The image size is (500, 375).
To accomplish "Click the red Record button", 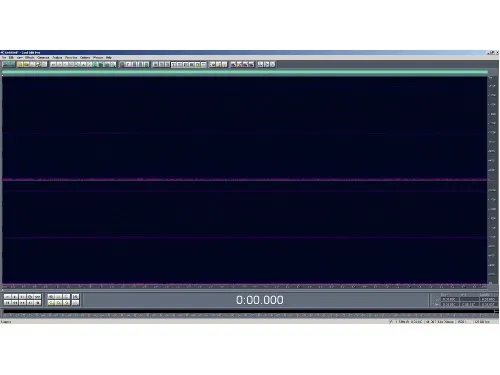I will pyautogui.click(x=37, y=302).
